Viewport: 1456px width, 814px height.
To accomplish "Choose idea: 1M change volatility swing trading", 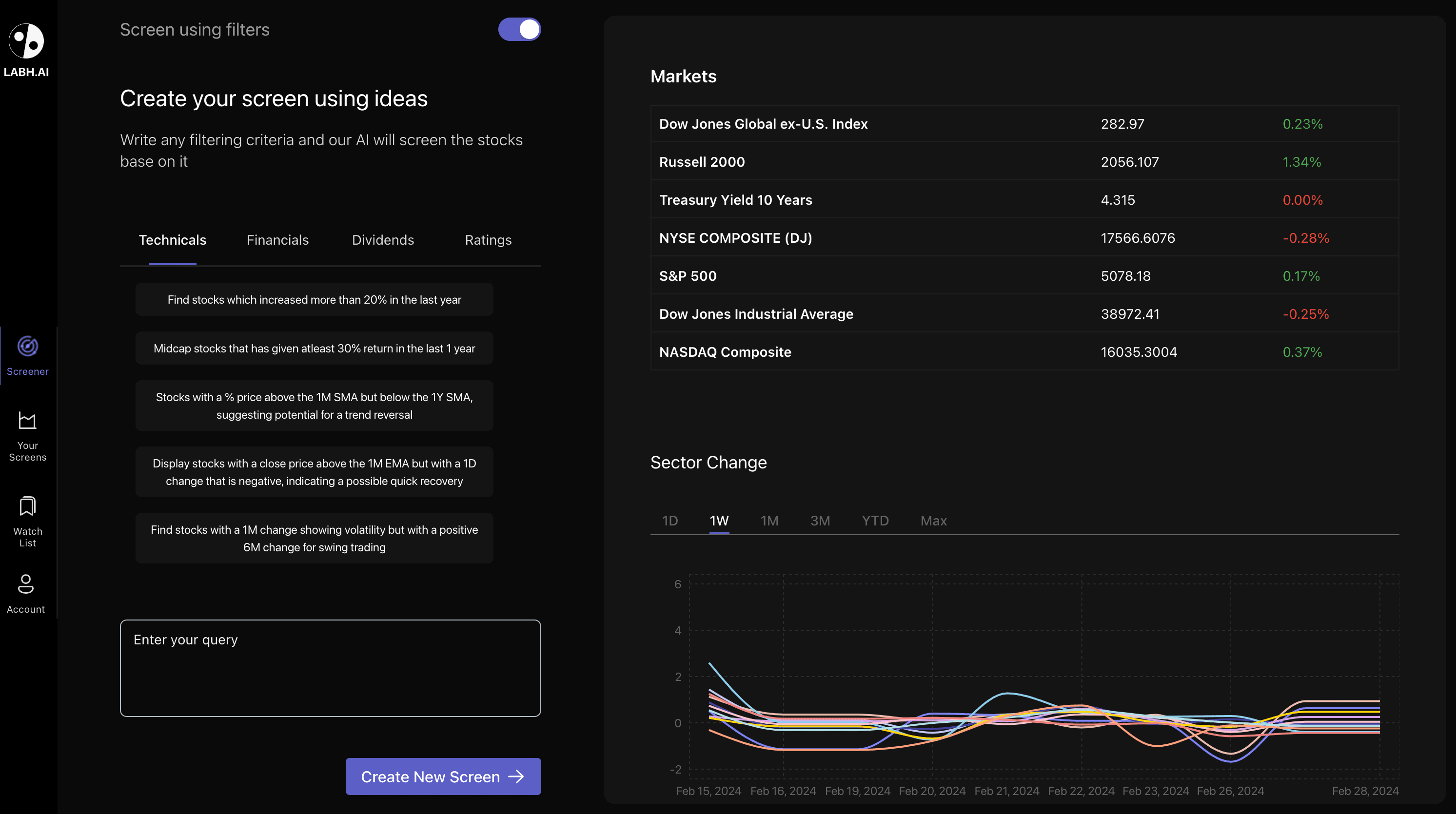I will click(314, 538).
